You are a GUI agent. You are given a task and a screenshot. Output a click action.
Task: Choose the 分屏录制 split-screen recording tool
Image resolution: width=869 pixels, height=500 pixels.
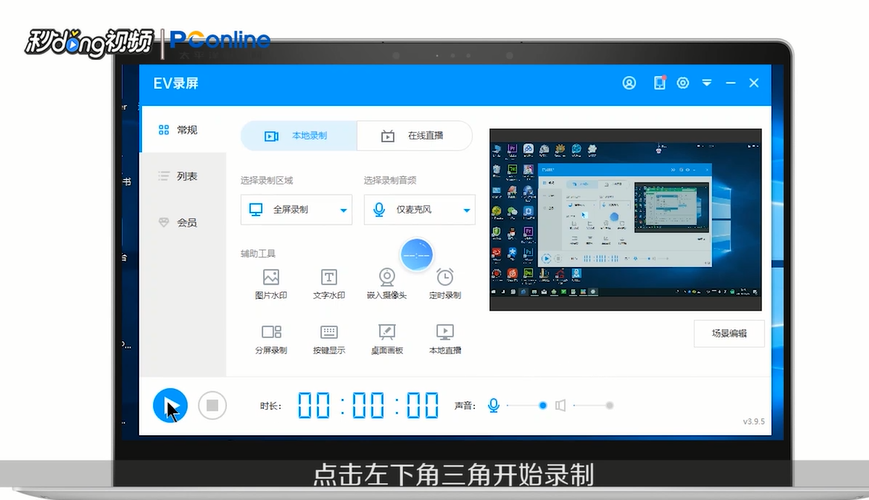(x=271, y=339)
